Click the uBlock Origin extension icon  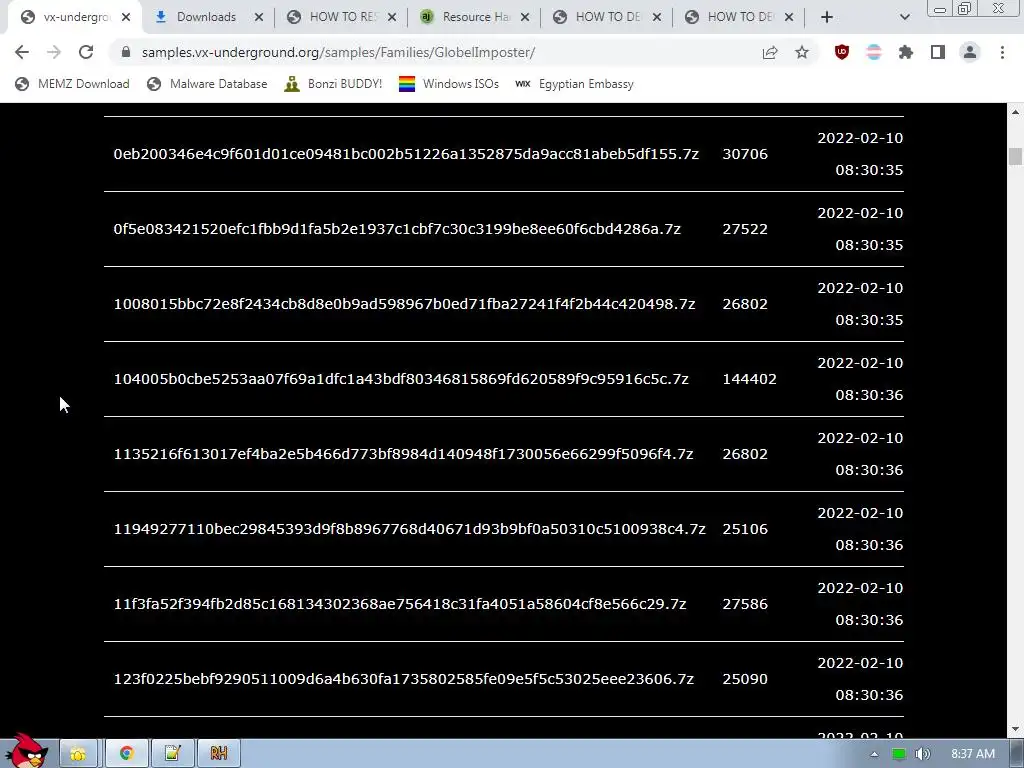point(842,52)
